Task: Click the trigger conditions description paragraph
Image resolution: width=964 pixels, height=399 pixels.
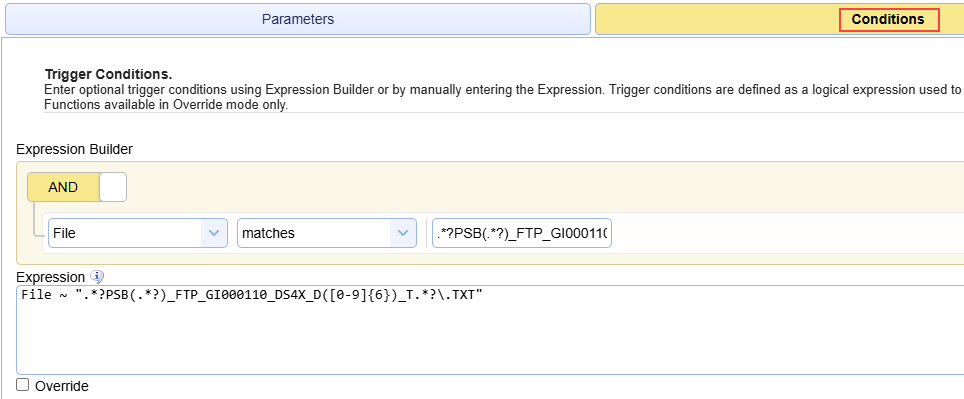Action: point(502,97)
